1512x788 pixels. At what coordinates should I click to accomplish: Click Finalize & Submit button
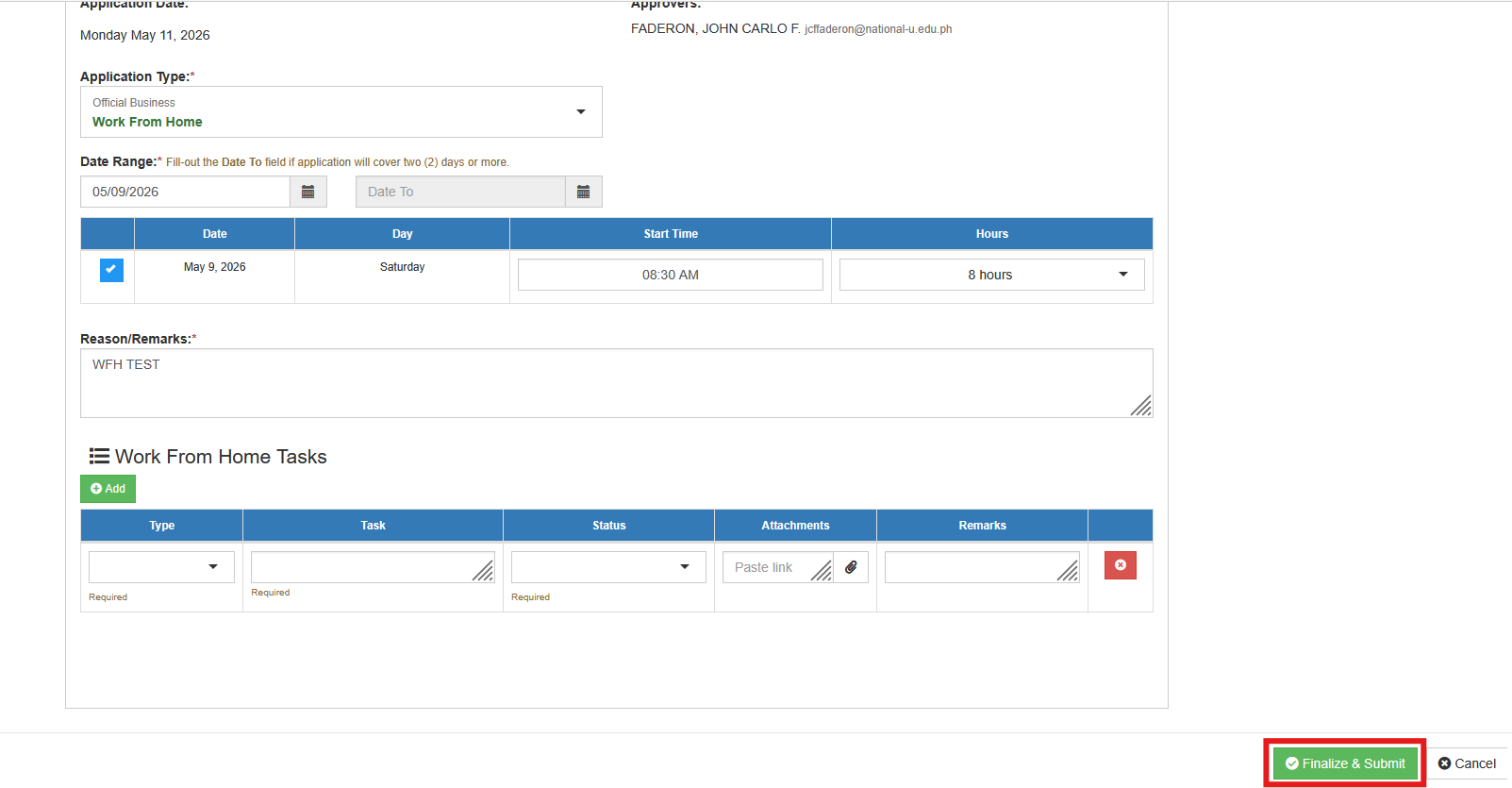(x=1345, y=763)
